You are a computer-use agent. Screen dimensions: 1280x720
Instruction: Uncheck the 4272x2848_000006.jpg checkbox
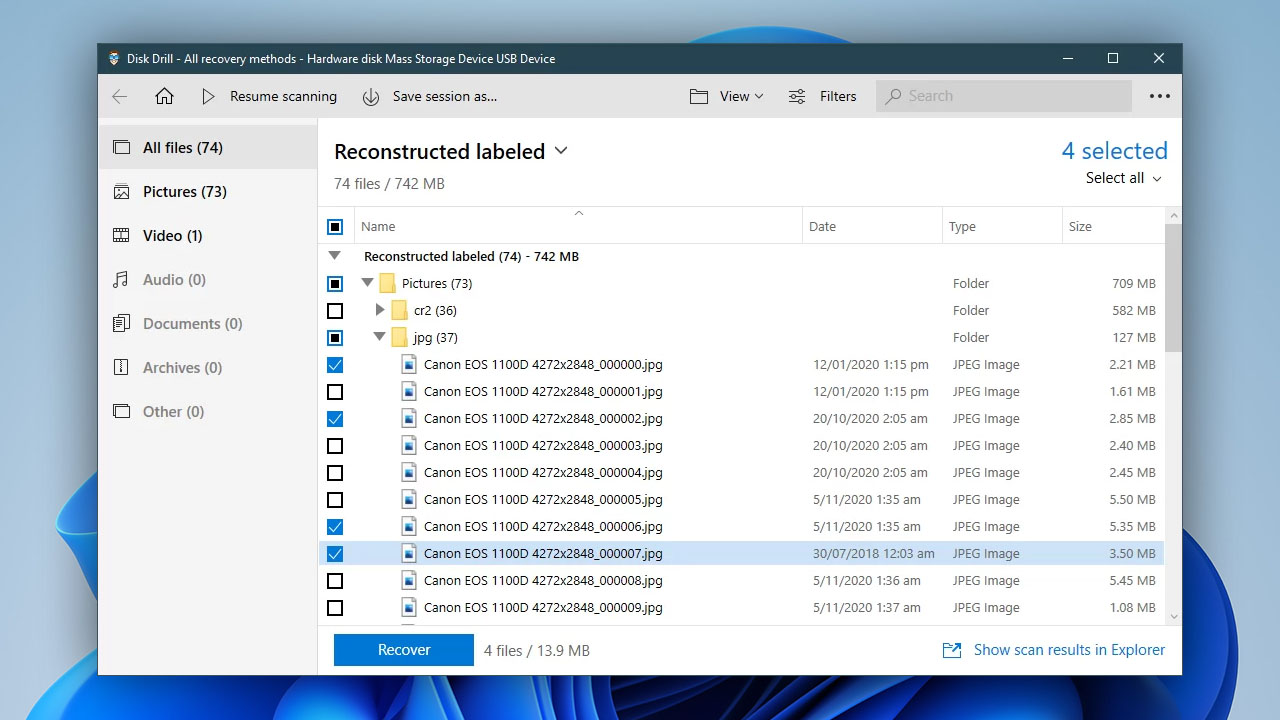(x=335, y=527)
